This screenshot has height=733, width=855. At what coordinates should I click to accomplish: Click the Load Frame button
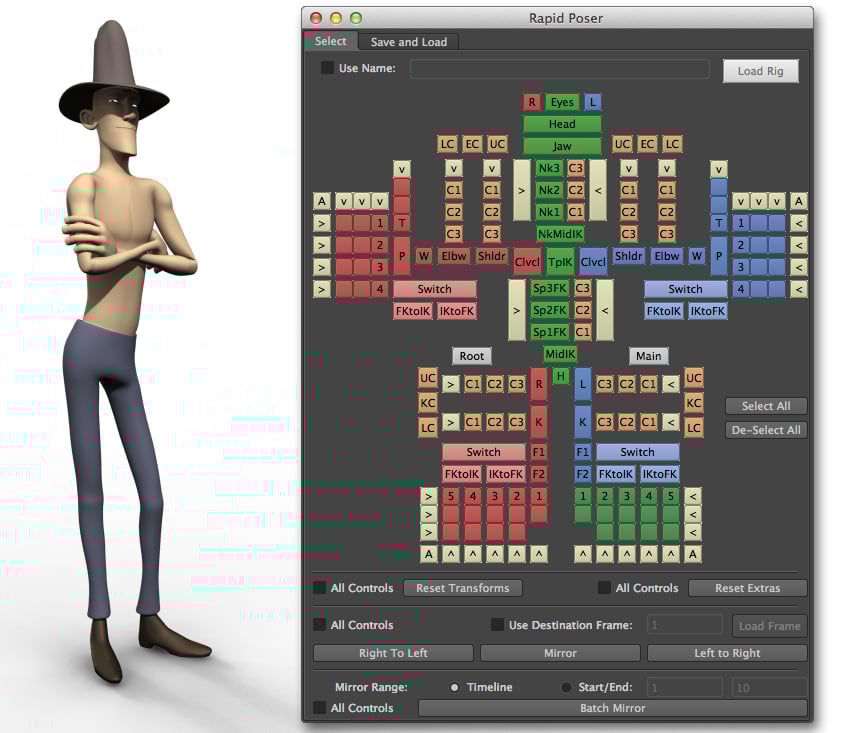(769, 626)
